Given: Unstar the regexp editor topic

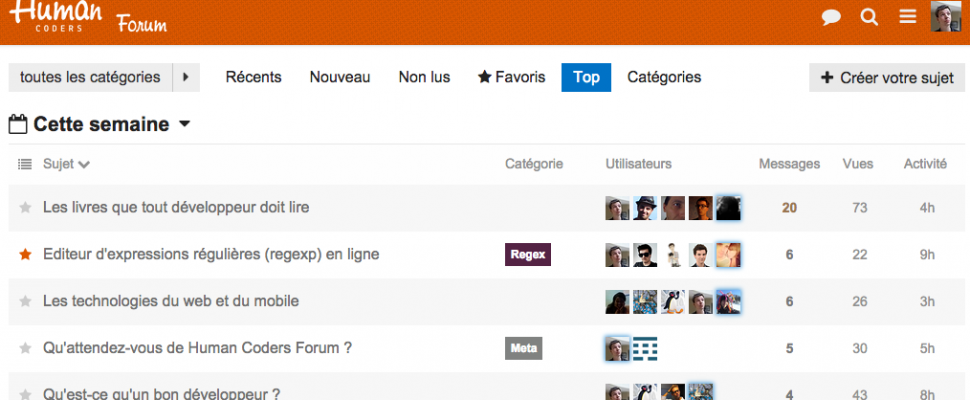Looking at the screenshot, I should pyautogui.click(x=25, y=254).
